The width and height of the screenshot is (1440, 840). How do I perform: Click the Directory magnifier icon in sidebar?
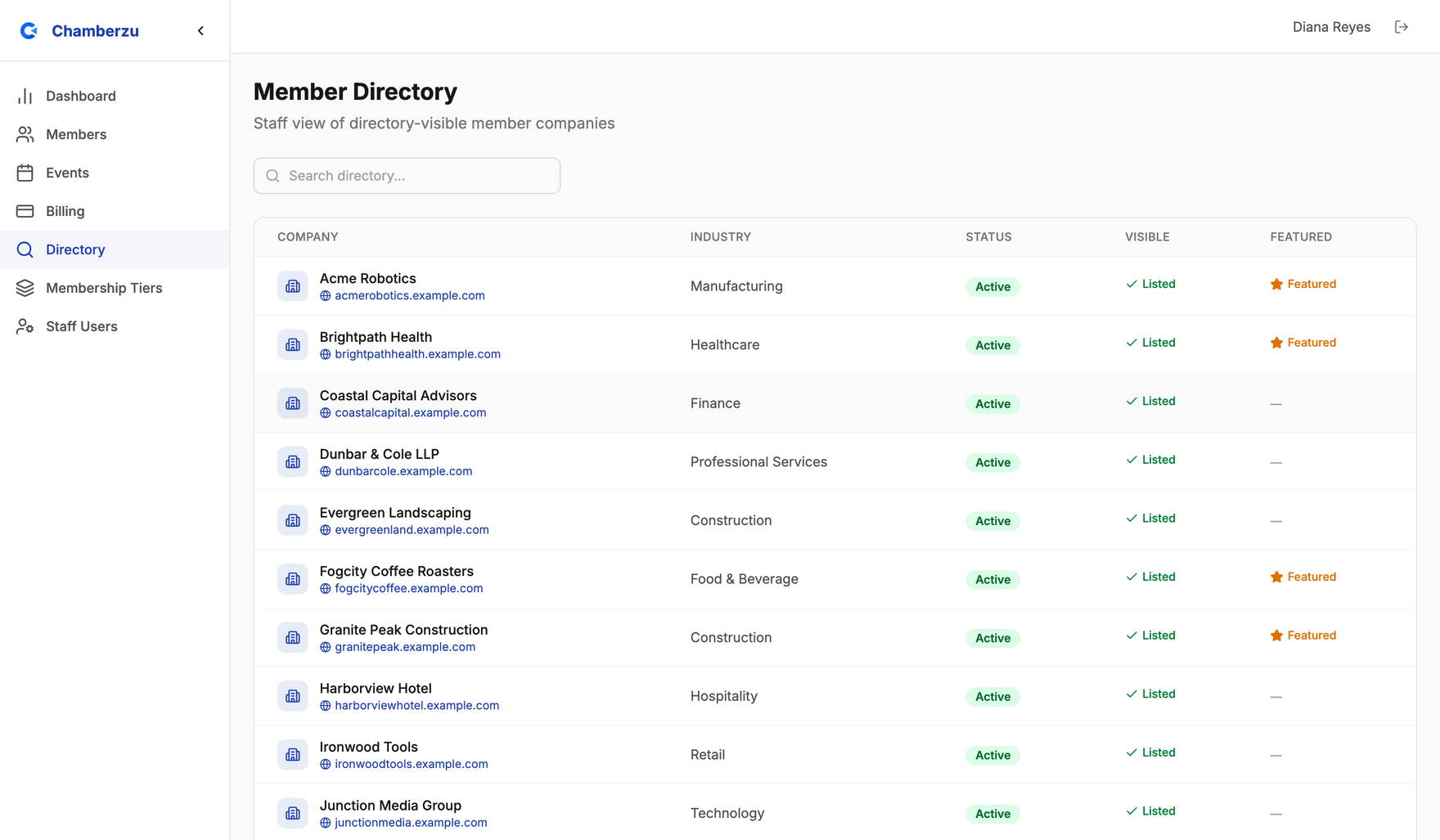pyautogui.click(x=25, y=249)
